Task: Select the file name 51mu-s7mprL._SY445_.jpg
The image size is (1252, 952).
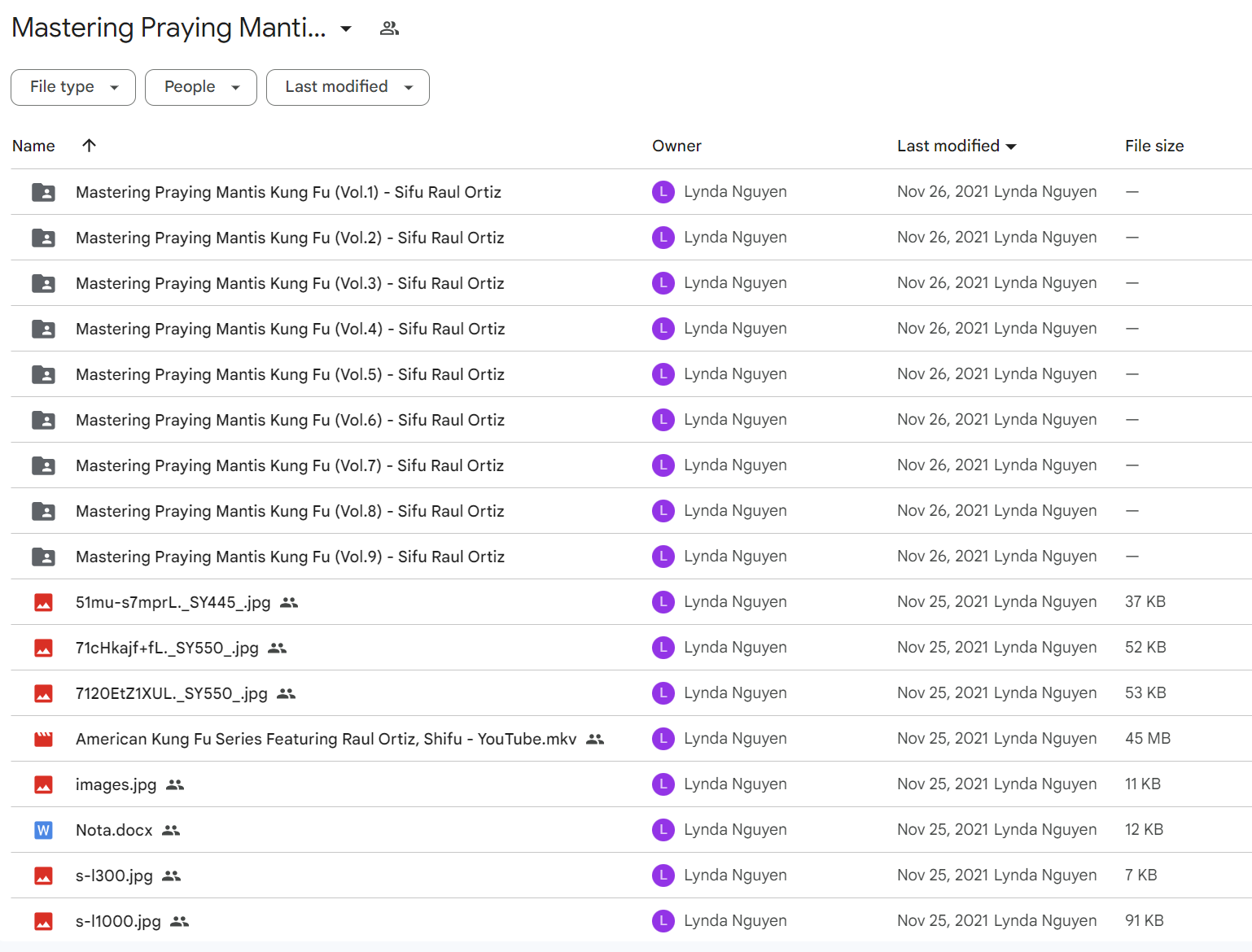Action: tap(173, 602)
